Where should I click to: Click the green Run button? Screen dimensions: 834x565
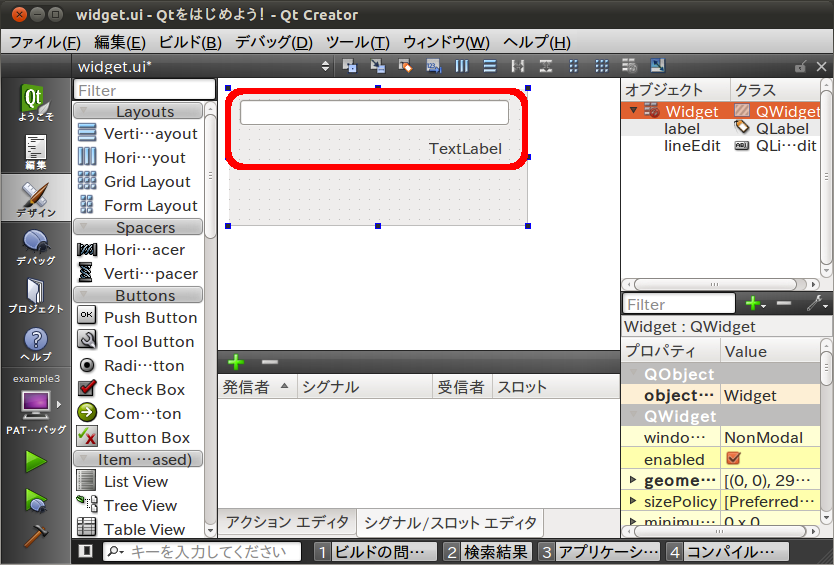tap(36, 461)
